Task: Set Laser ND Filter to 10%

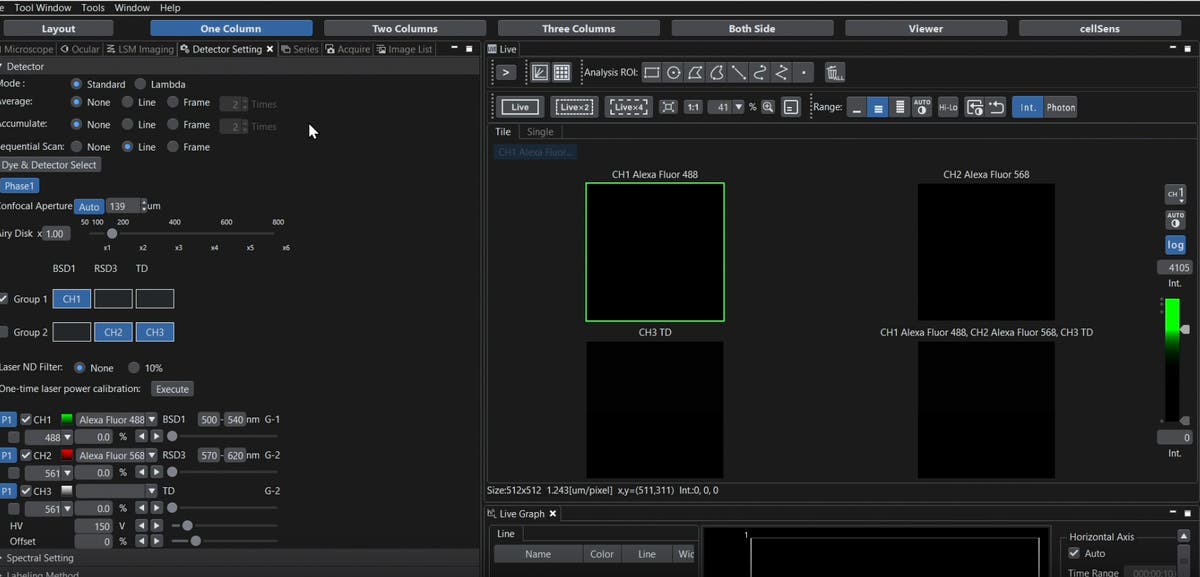Action: 133,367
